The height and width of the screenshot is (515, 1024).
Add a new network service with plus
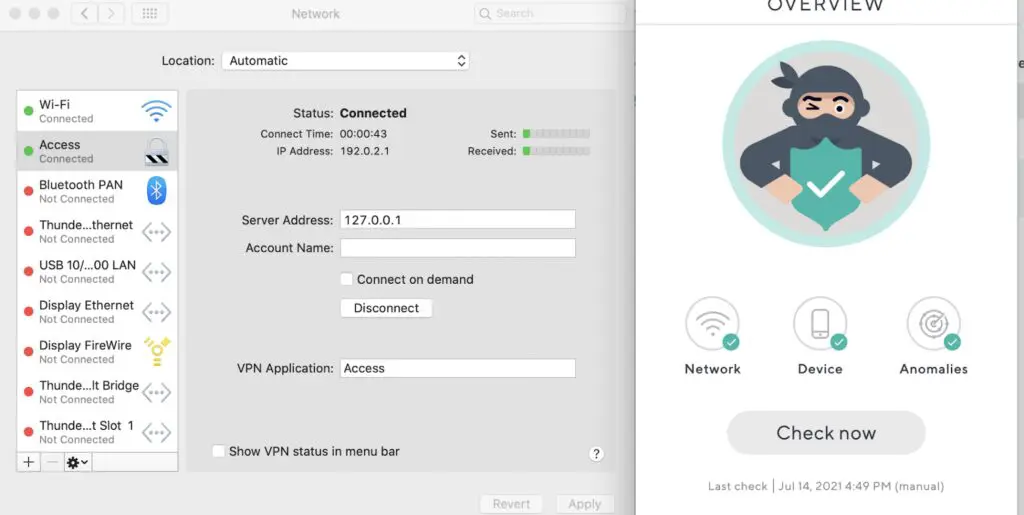tap(29, 462)
